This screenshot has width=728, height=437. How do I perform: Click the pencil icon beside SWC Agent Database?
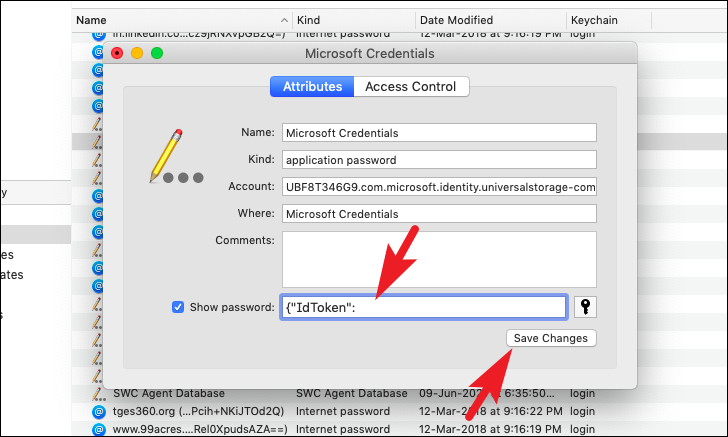[x=98, y=394]
